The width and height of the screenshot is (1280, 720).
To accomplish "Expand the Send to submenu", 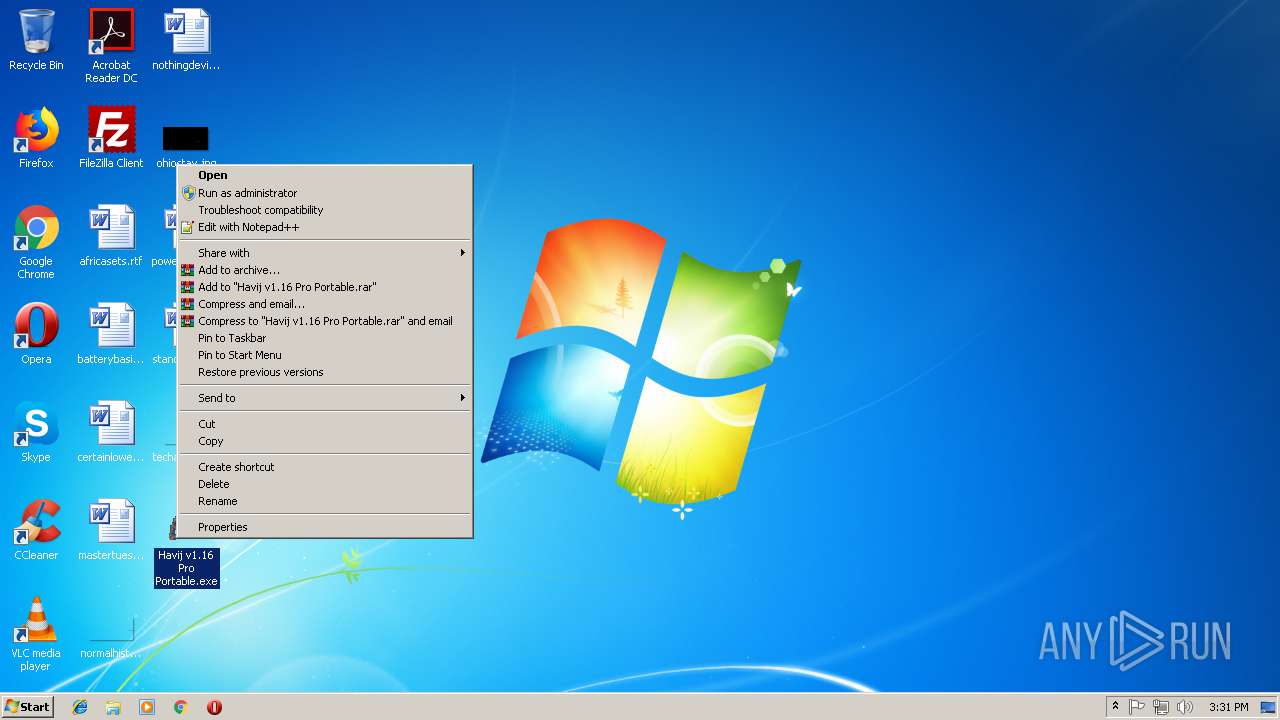I will click(324, 398).
